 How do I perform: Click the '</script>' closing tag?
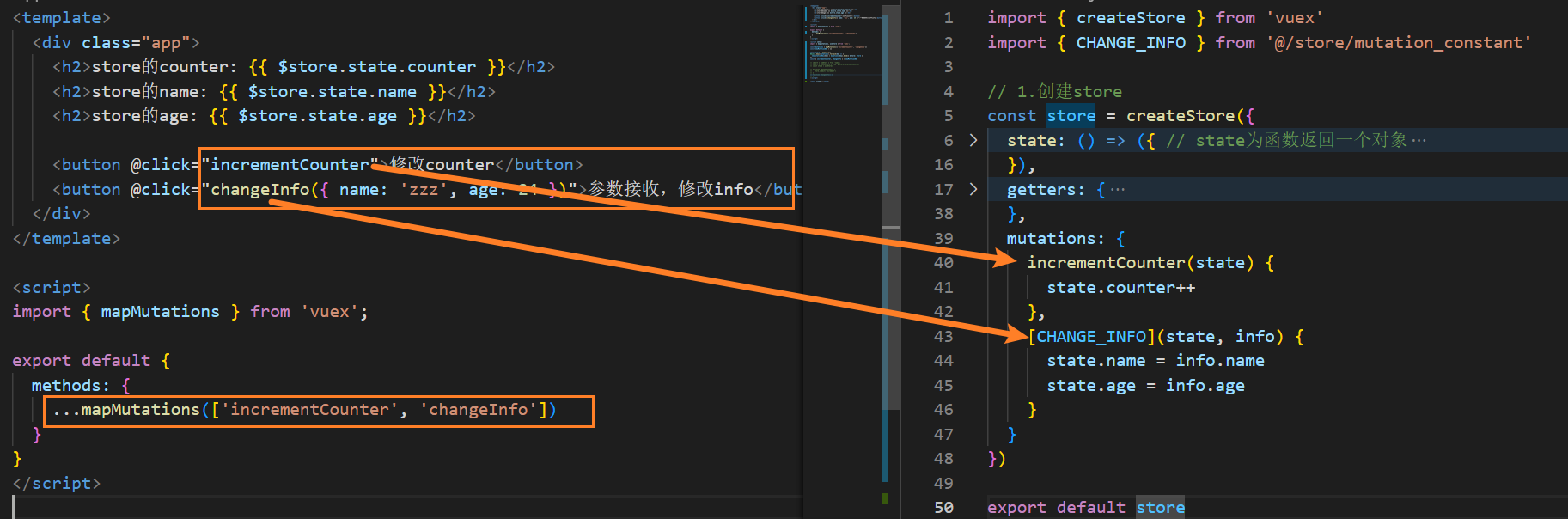tap(57, 484)
